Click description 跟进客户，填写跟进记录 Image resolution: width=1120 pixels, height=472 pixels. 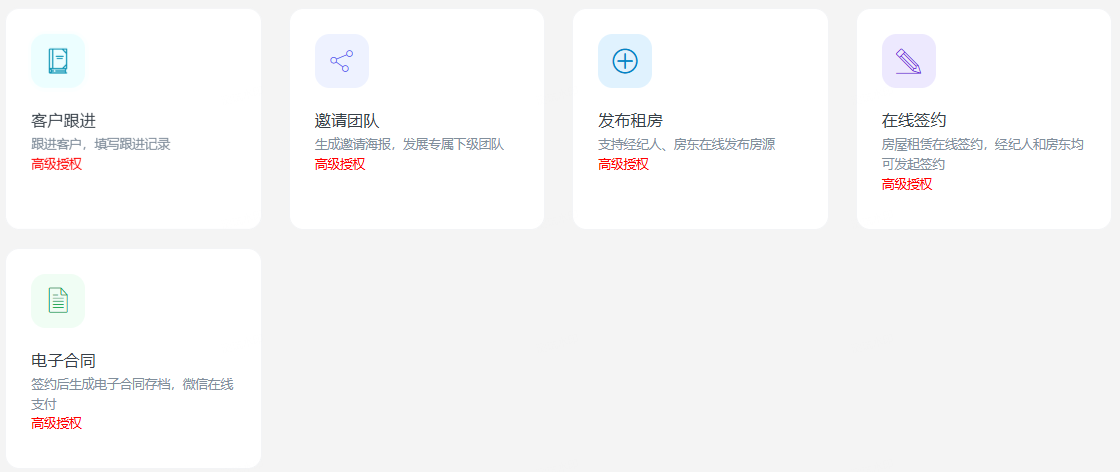(101, 144)
